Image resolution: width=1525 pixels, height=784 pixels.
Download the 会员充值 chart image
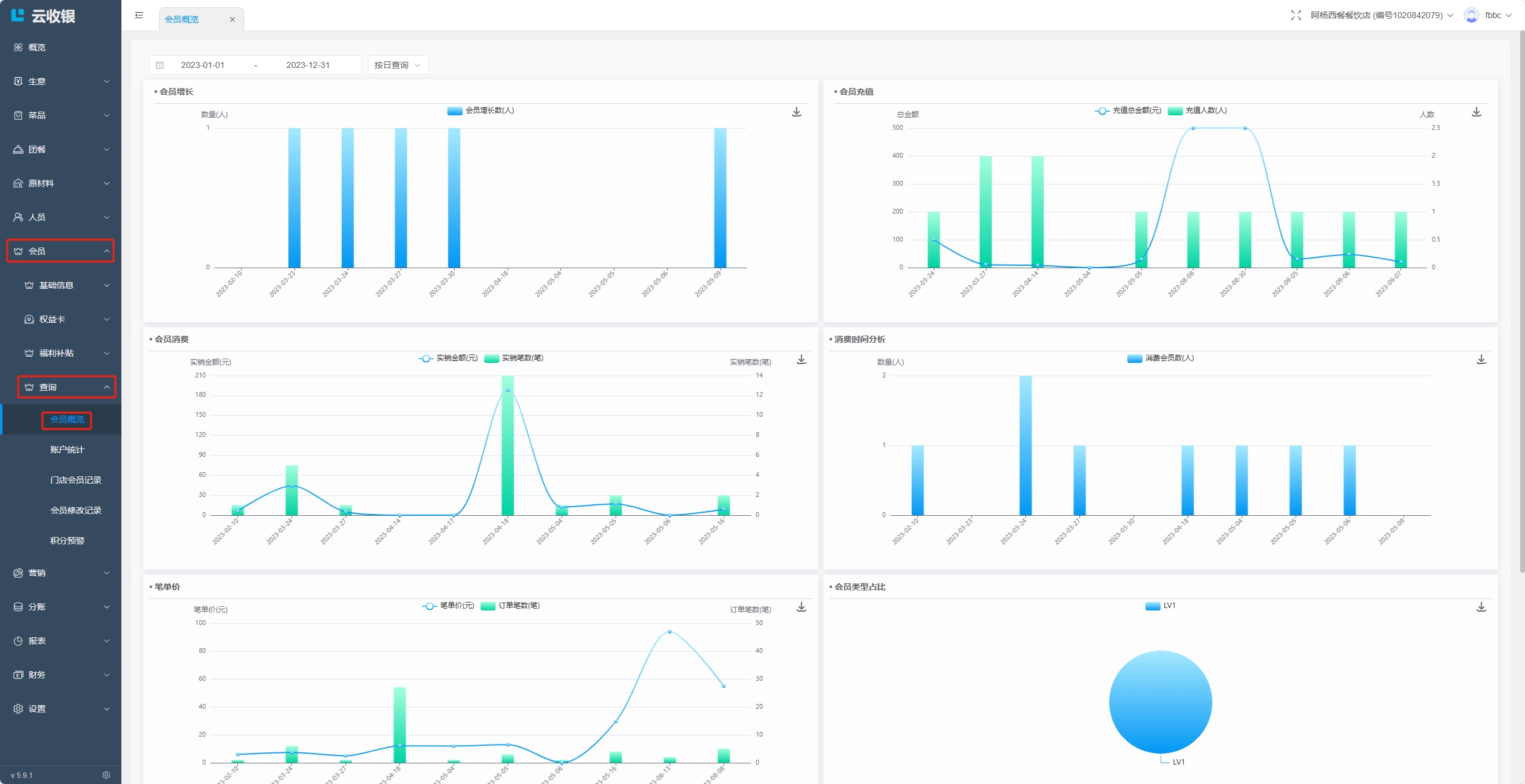coord(1476,112)
